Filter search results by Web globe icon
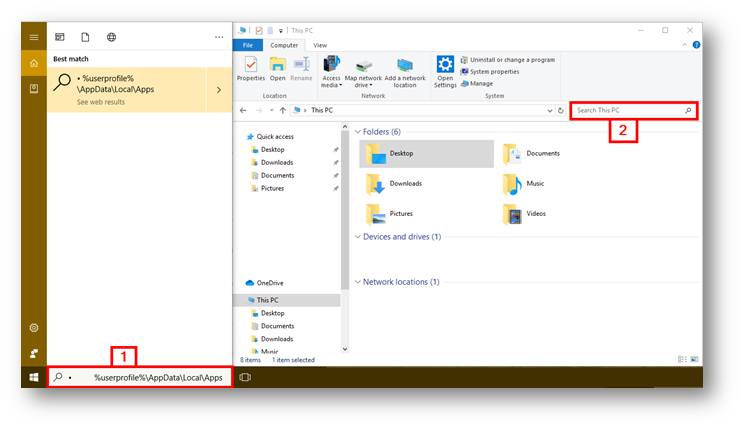The image size is (745, 430). (111, 37)
